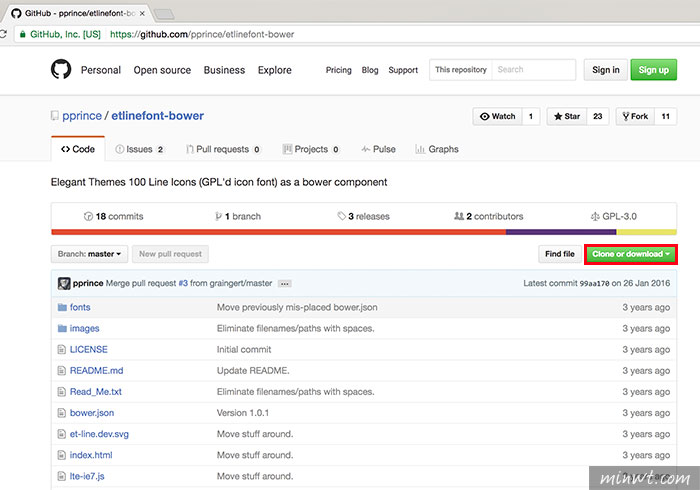Viewport: 700px width, 490px height.
Task: Click the README.md file icon
Action: tap(62, 370)
